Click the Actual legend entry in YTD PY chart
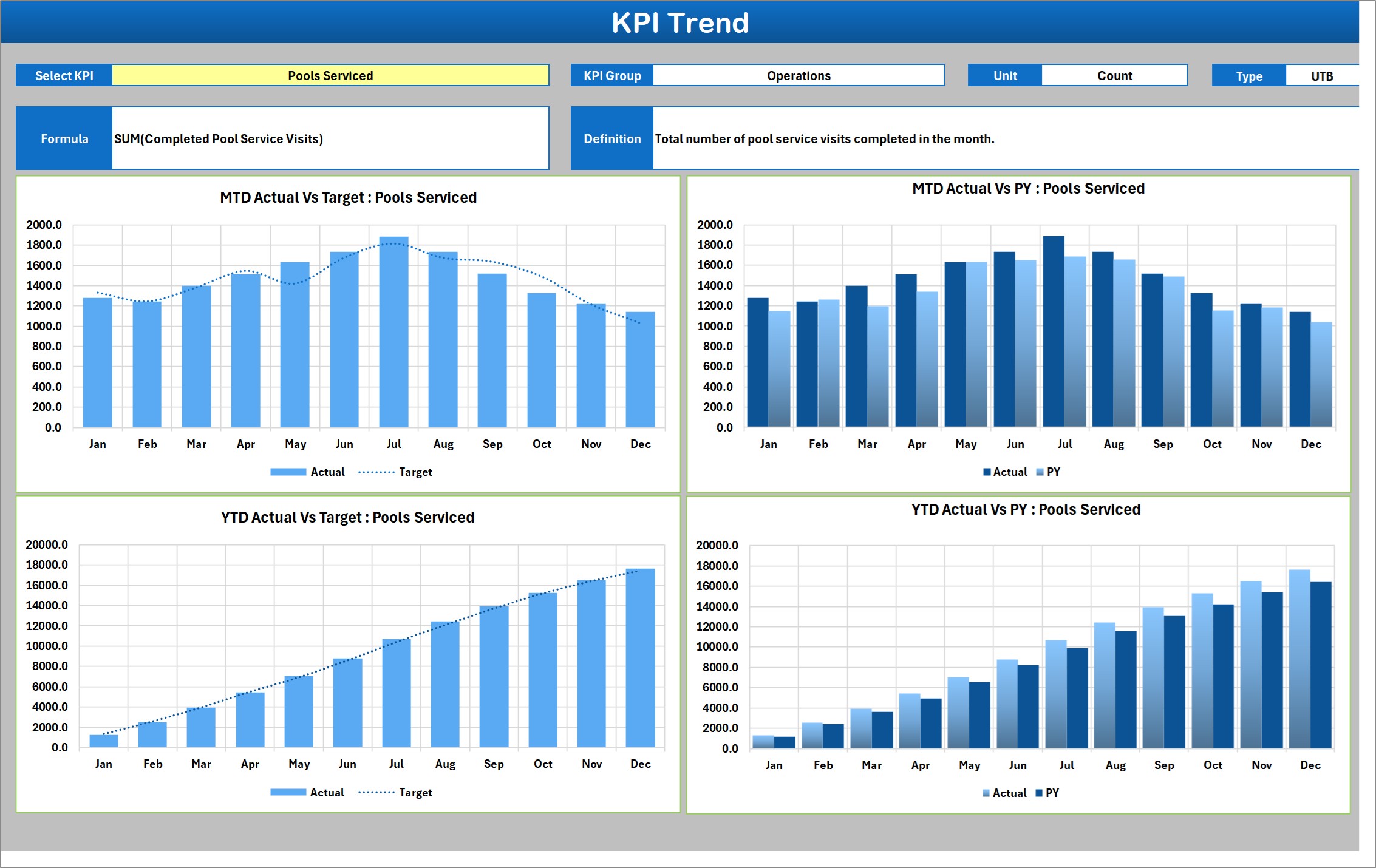Viewport: 1376px width, 868px height. pos(1004,793)
